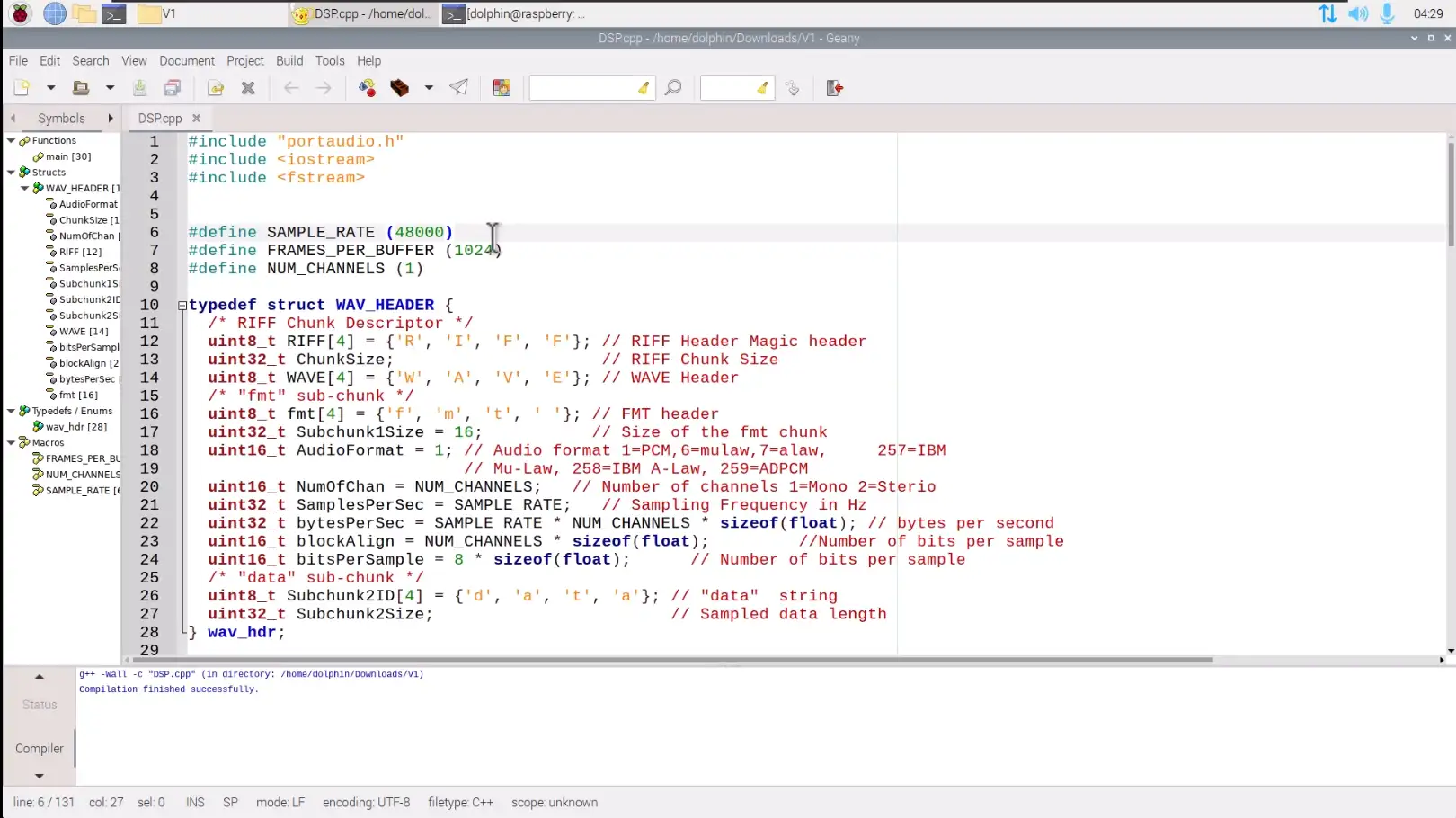Switch to the Compiler message tab

40,749
